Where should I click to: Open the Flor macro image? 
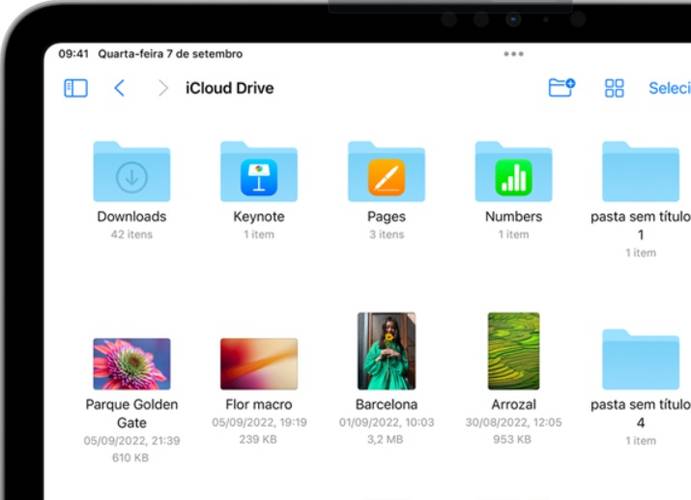[x=259, y=364]
